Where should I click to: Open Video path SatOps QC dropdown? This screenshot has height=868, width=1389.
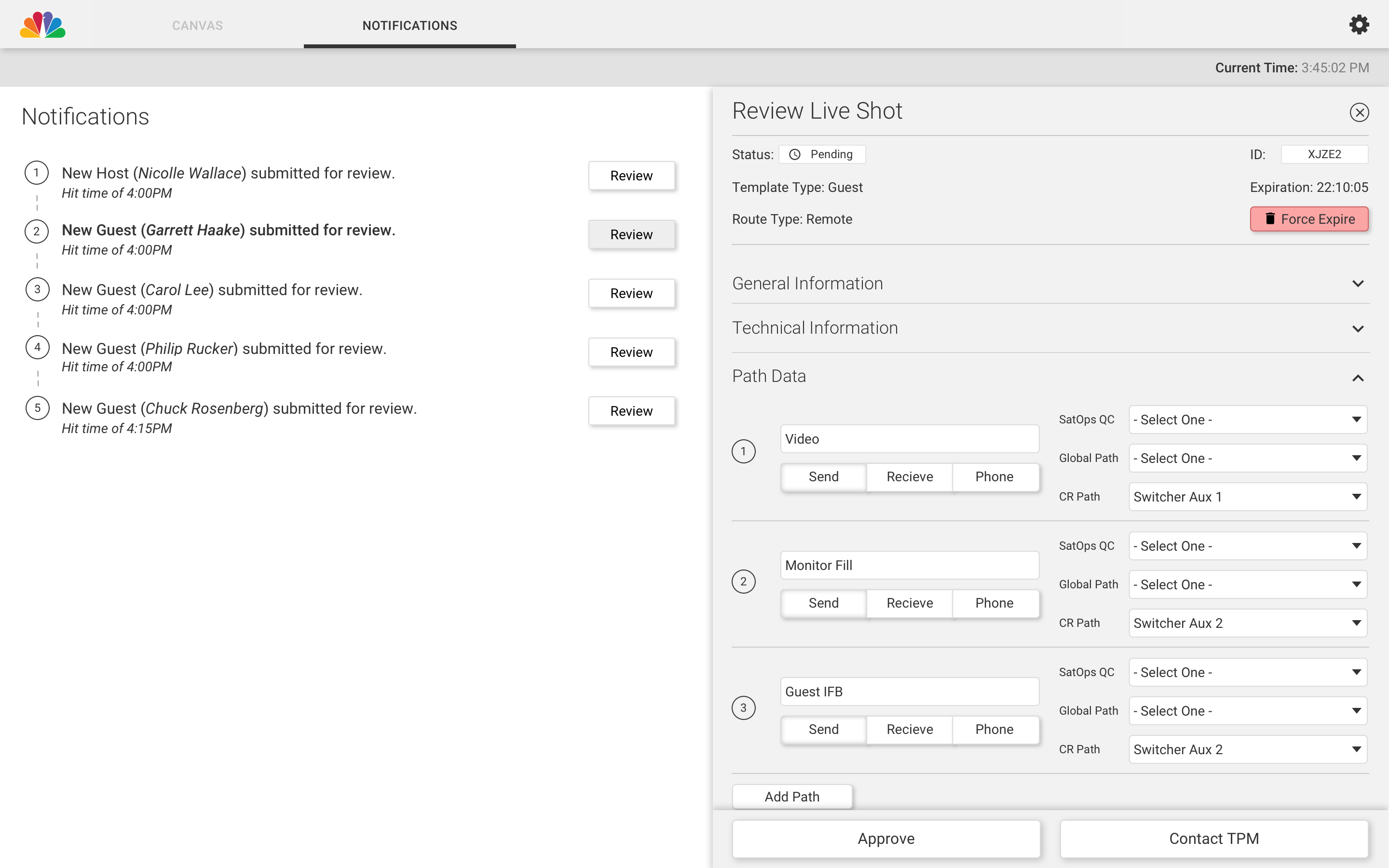coord(1247,420)
